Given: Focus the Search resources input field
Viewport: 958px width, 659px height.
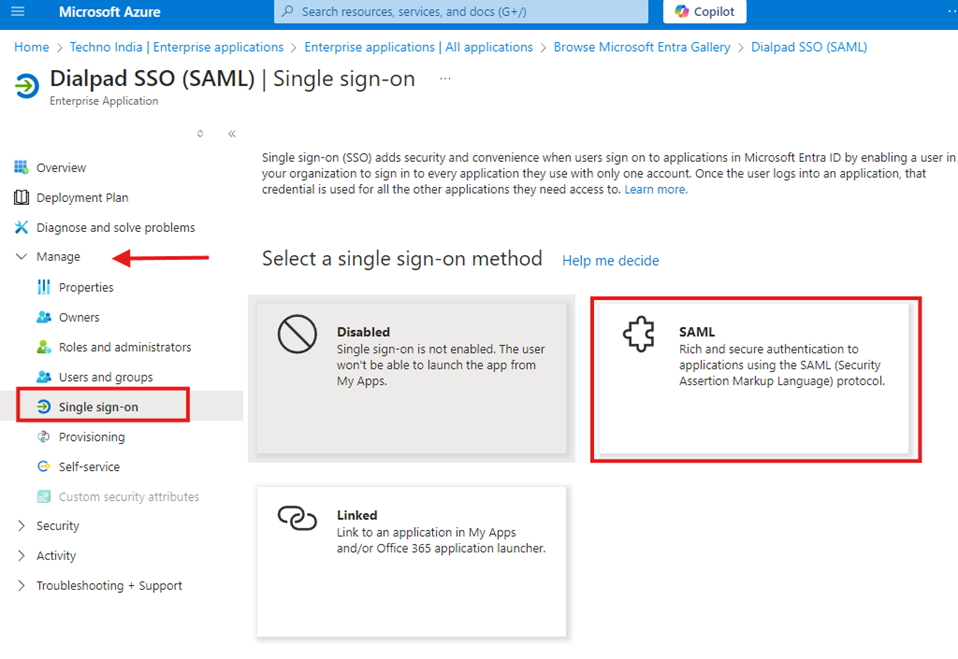Looking at the screenshot, I should coord(461,12).
